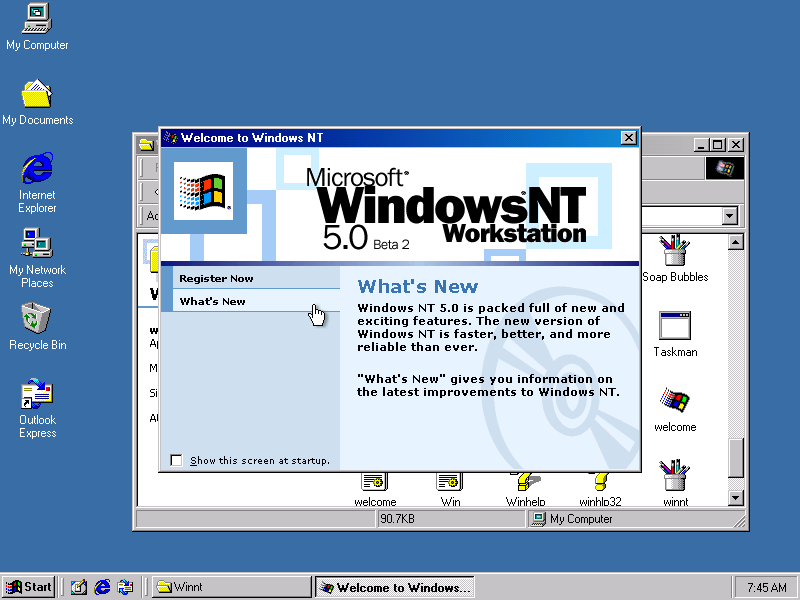Switch to Winnt taskbar button

[232, 587]
